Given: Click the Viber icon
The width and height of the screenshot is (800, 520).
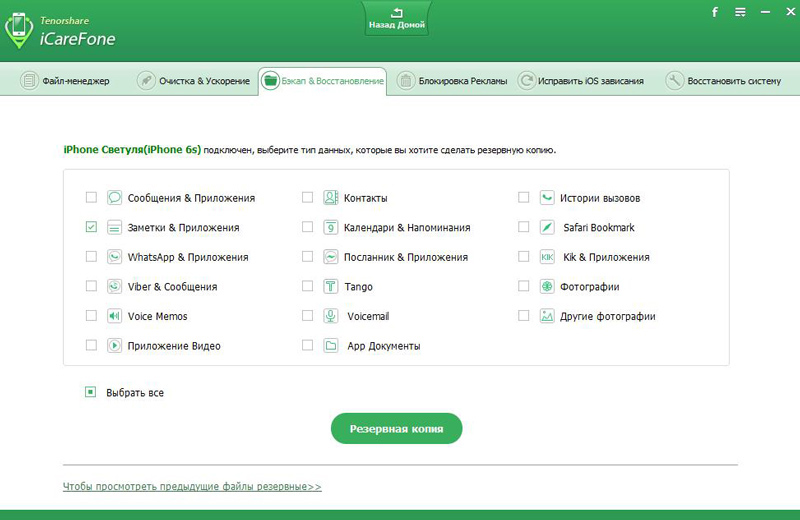Looking at the screenshot, I should point(114,286).
